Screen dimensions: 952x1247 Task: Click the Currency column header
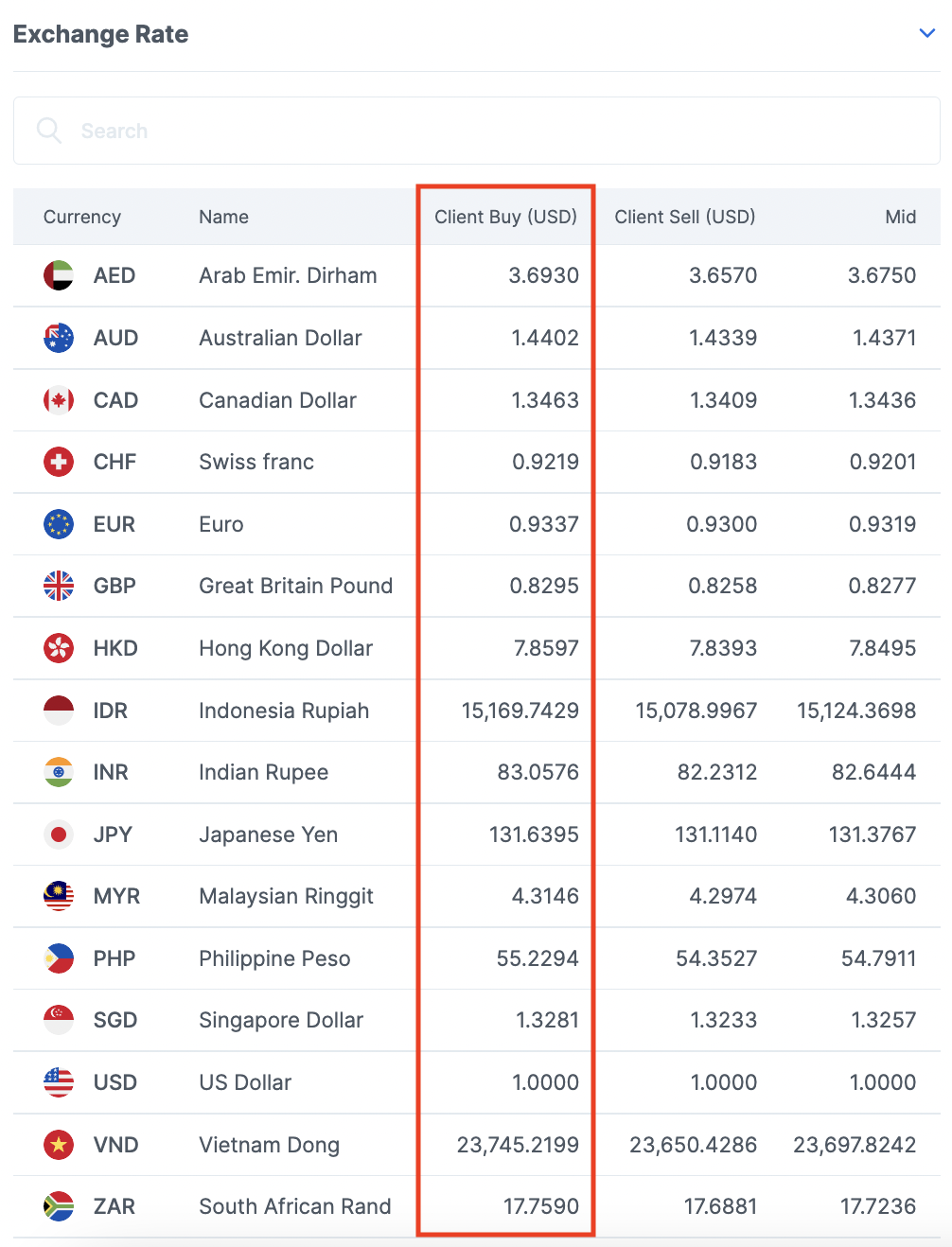82,217
